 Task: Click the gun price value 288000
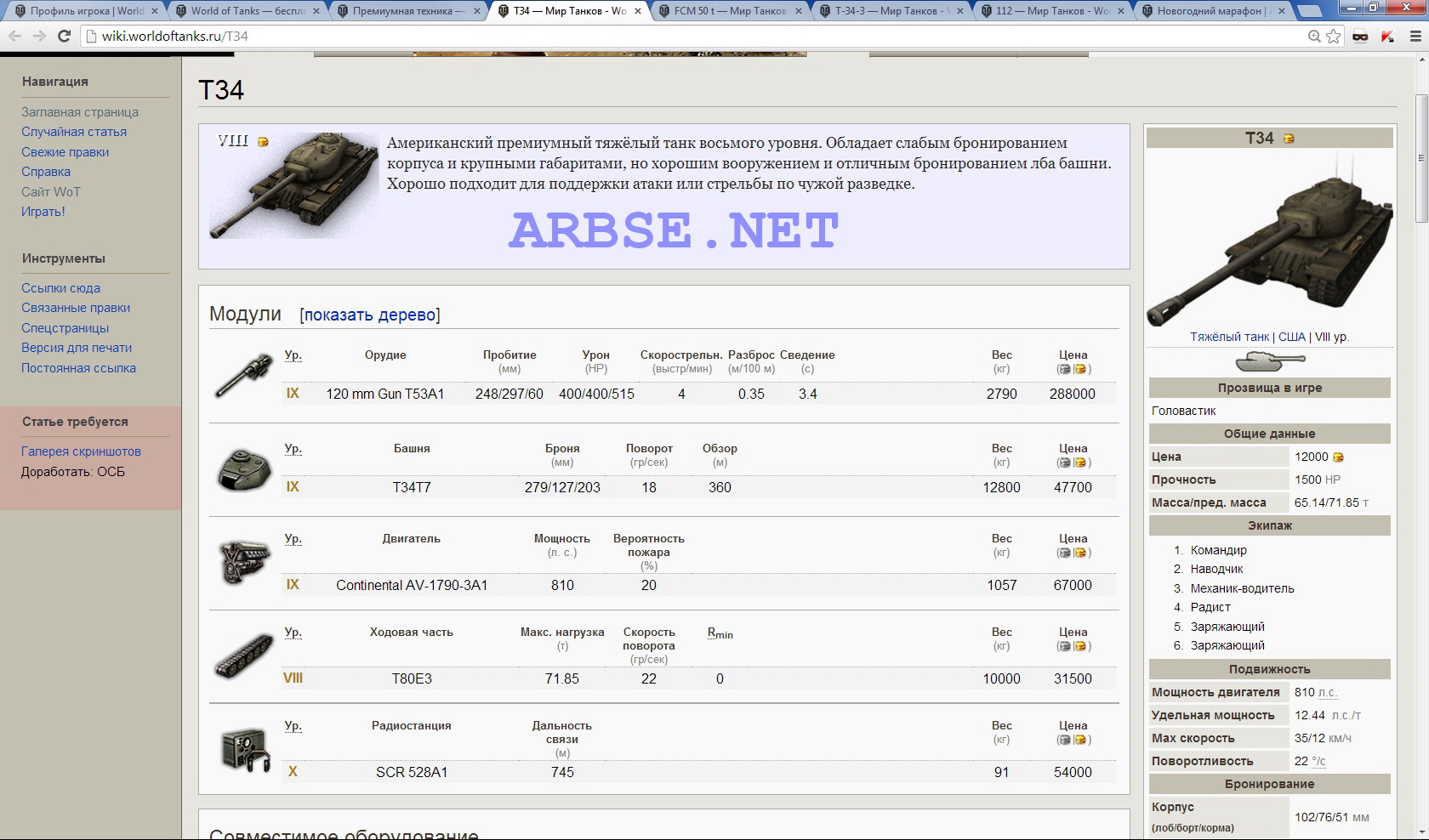(1072, 394)
